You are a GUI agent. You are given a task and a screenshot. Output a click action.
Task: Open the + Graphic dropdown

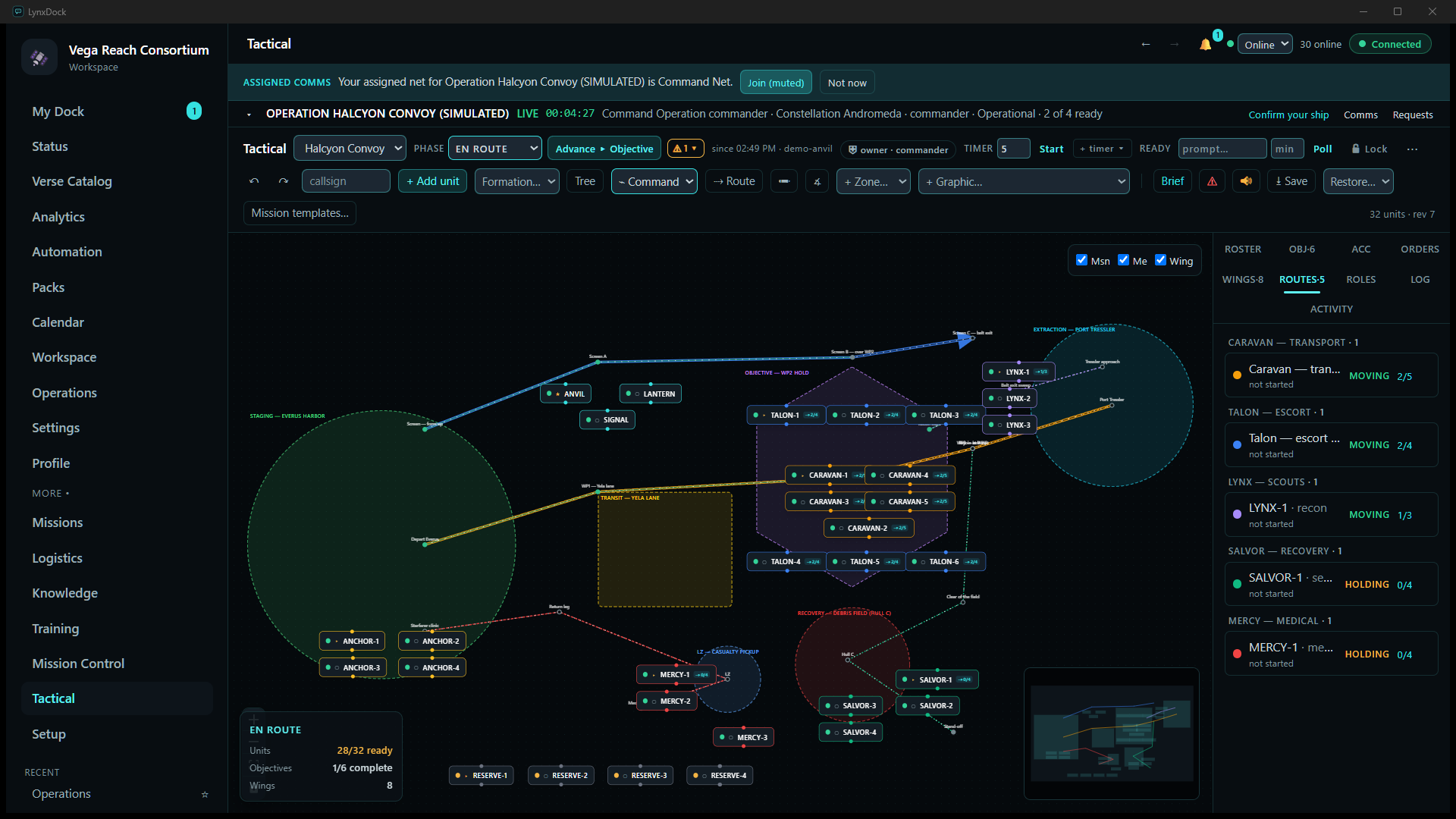coord(1024,181)
